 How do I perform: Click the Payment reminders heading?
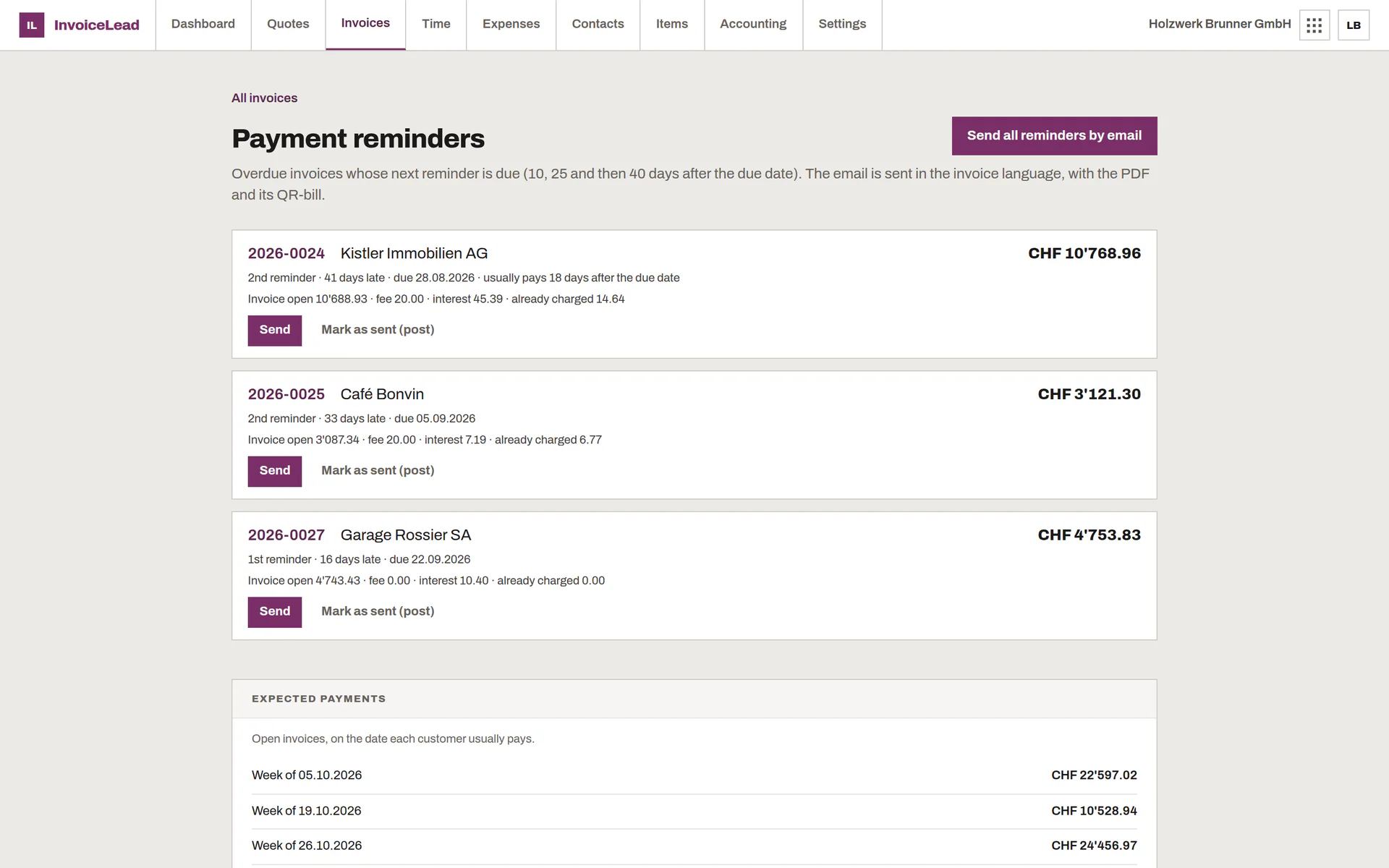point(358,139)
